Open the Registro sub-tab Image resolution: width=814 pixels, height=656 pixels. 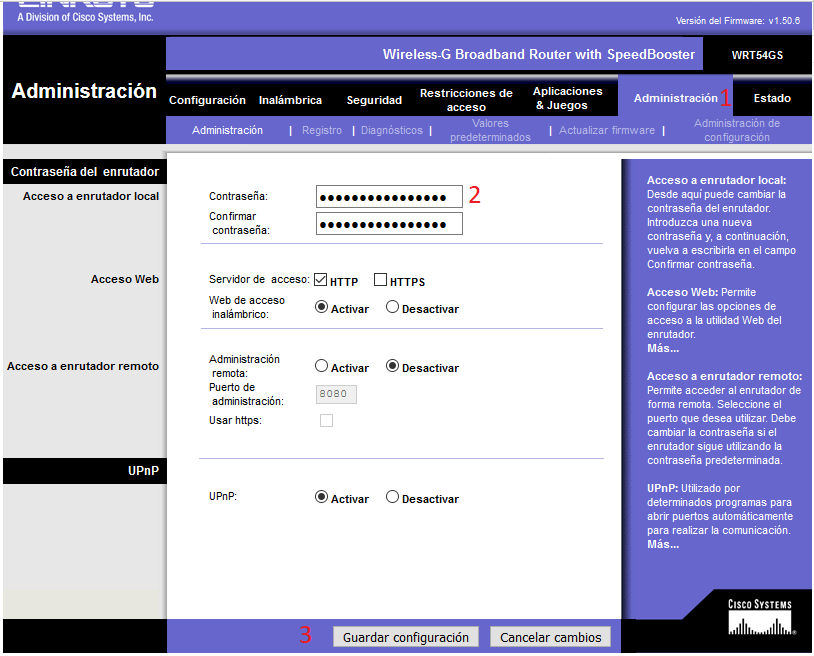(322, 130)
